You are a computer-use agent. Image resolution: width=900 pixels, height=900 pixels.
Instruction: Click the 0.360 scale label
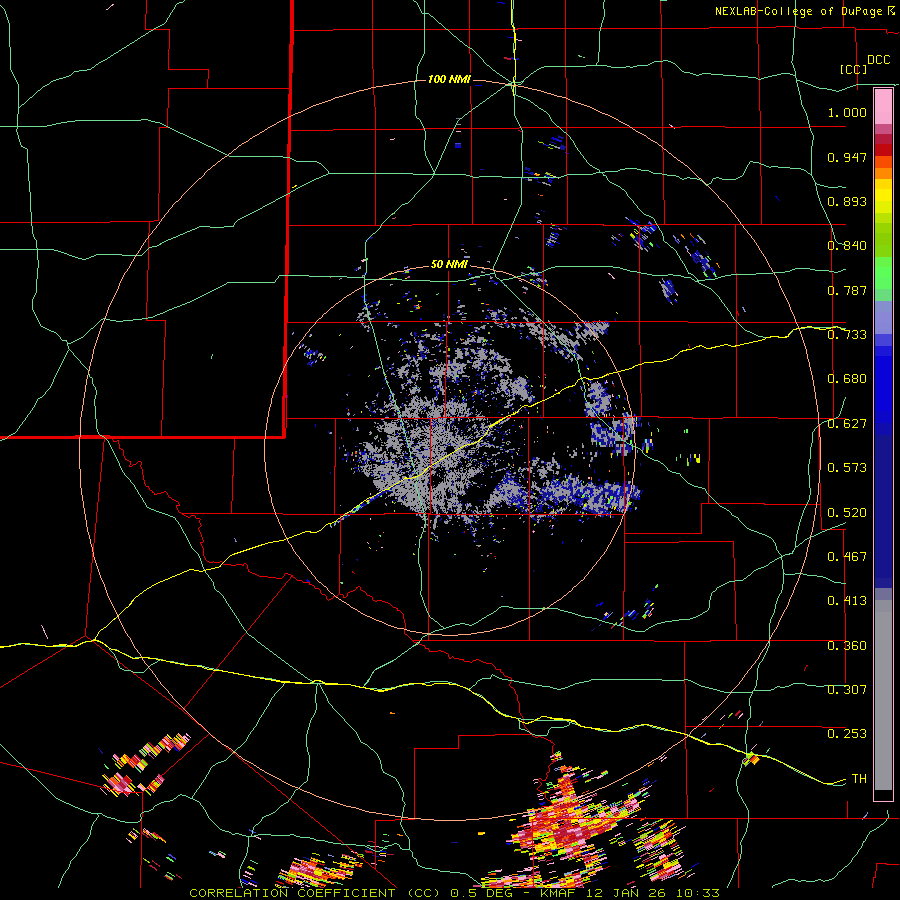(847, 646)
